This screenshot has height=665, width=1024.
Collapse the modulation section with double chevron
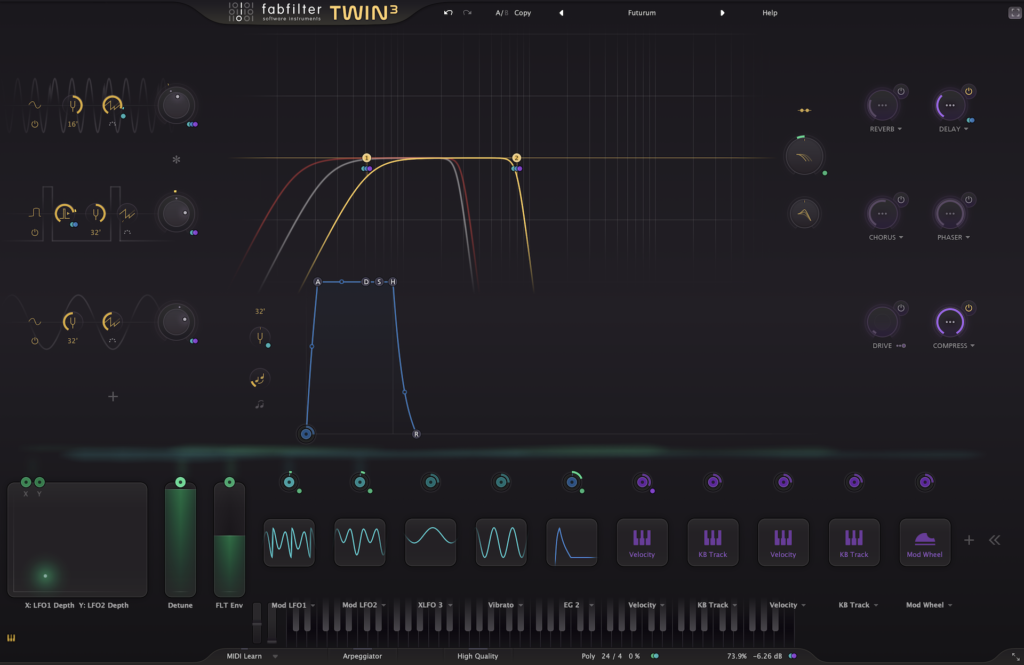[994, 540]
